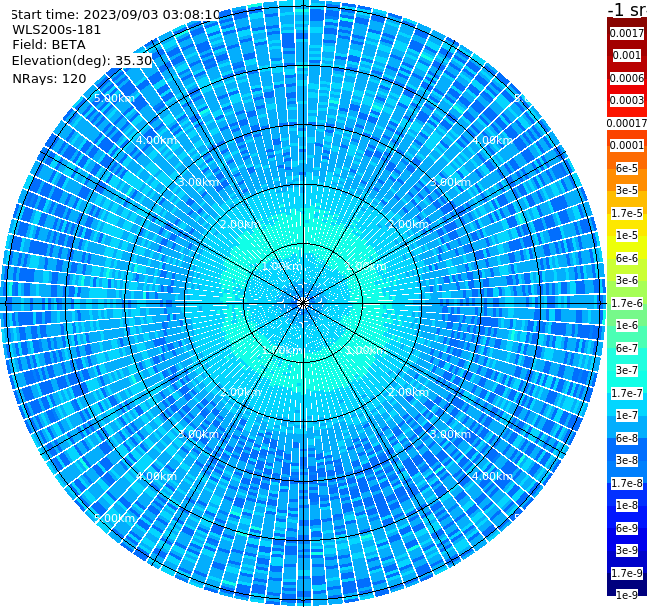647x607 pixels.
Task: Click the 3e-6 colorbar label
Action: point(627,280)
